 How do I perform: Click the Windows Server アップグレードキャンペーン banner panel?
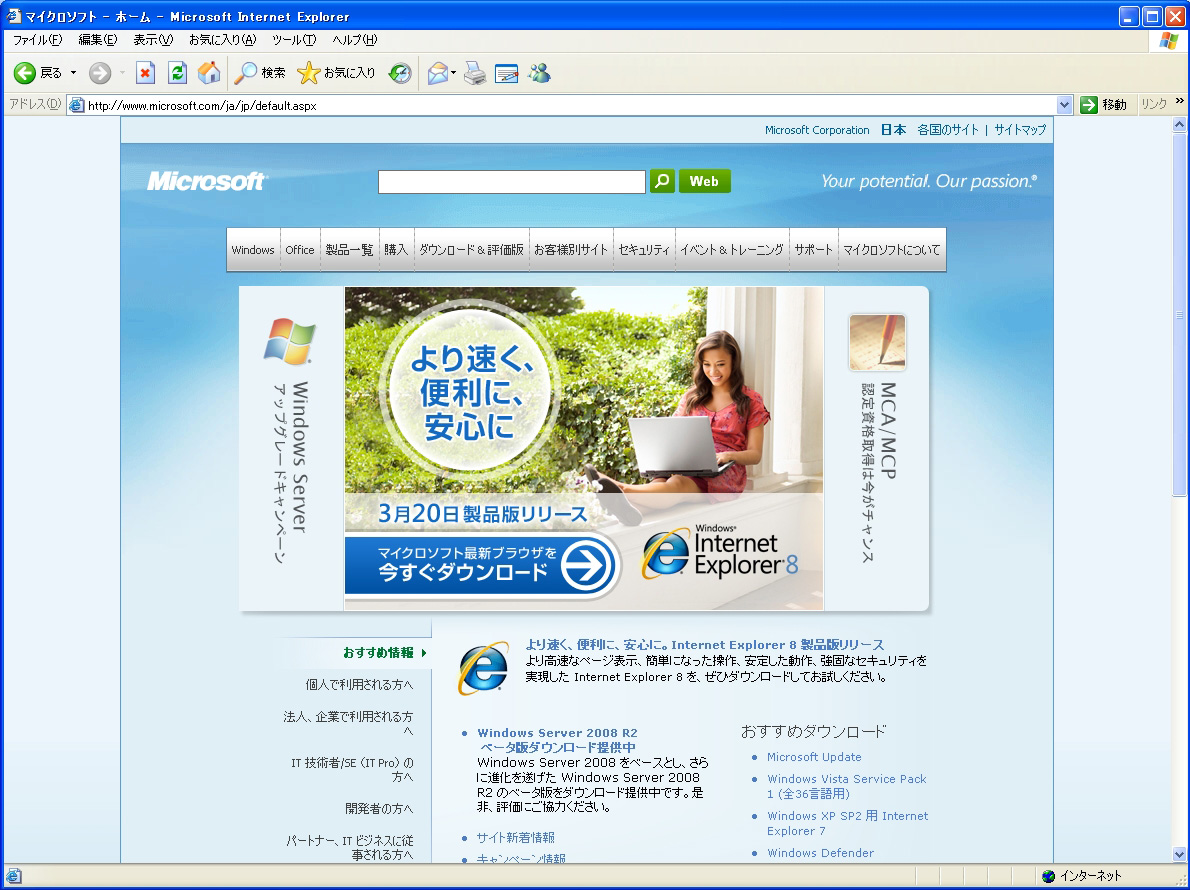pyautogui.click(x=291, y=448)
